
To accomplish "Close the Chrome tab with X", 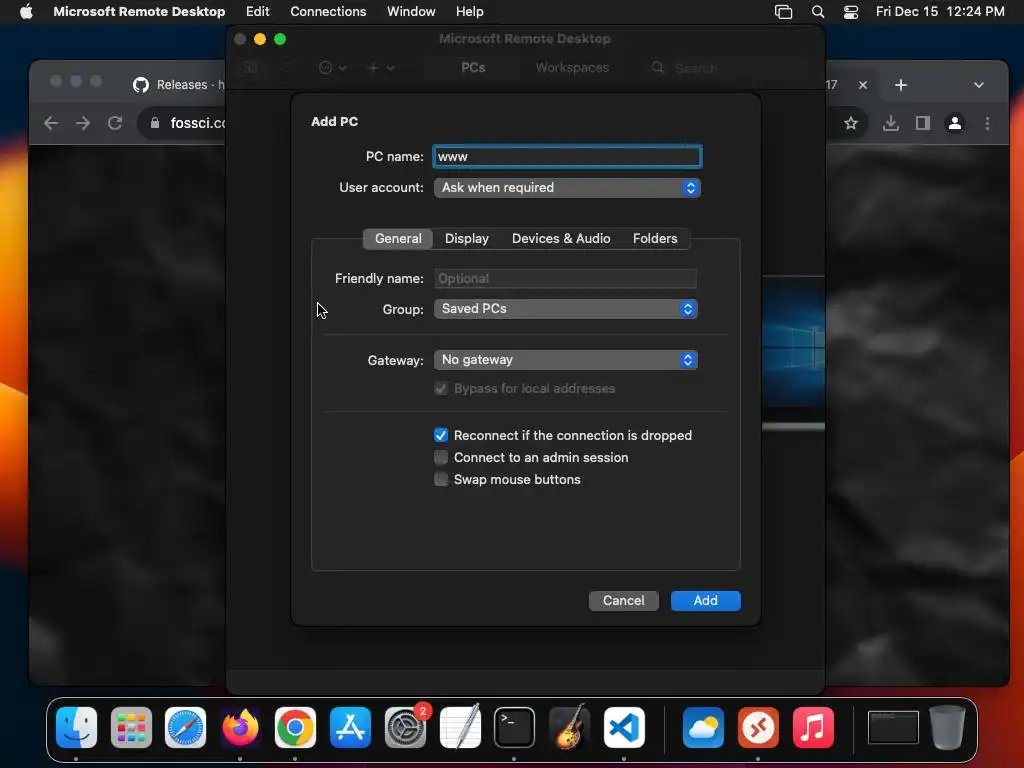I will (x=863, y=85).
